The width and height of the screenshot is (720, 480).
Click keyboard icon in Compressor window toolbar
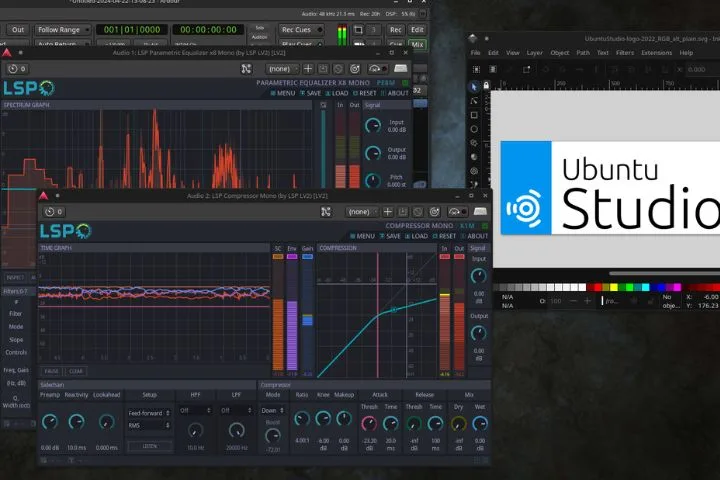click(x=480, y=211)
